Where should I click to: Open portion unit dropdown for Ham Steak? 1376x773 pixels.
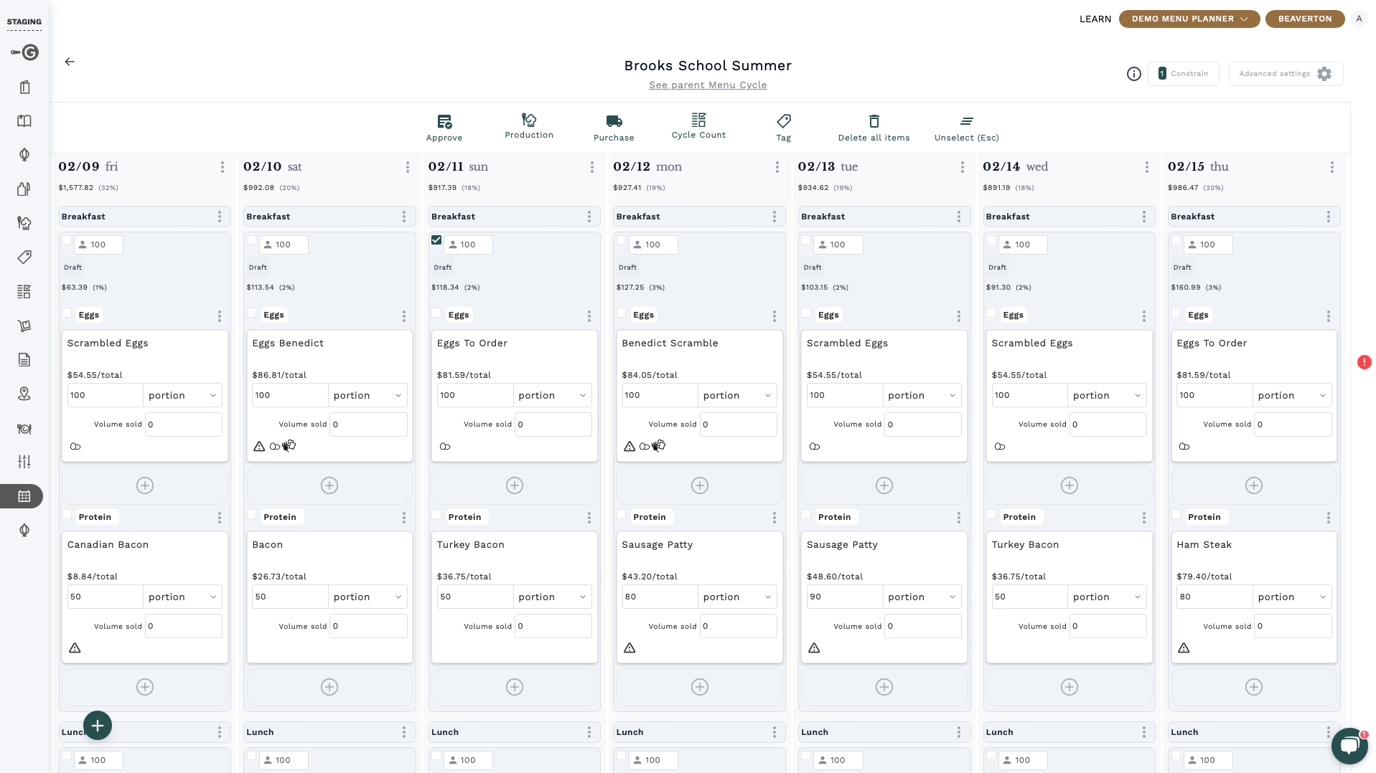[1292, 597]
